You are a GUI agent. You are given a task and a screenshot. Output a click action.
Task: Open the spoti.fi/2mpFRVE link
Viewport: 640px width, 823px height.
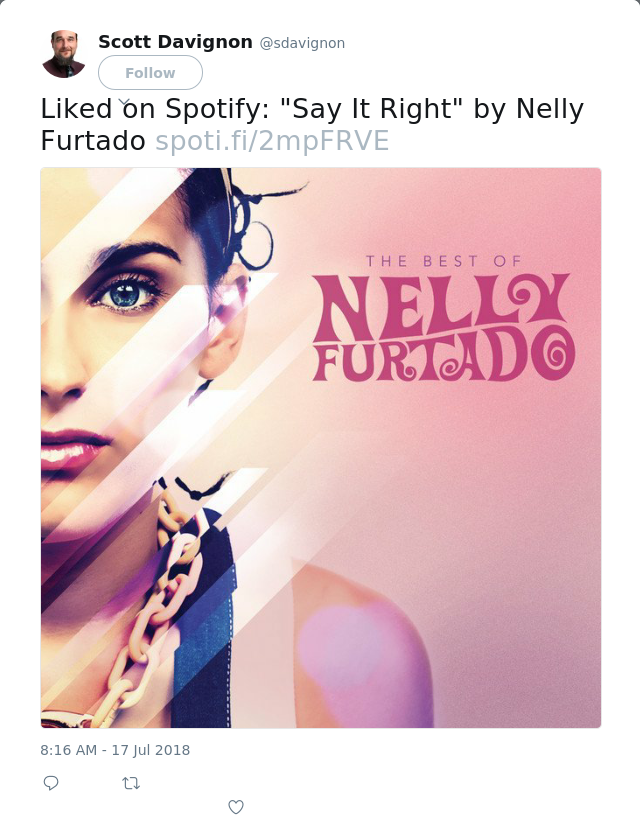(x=272, y=141)
